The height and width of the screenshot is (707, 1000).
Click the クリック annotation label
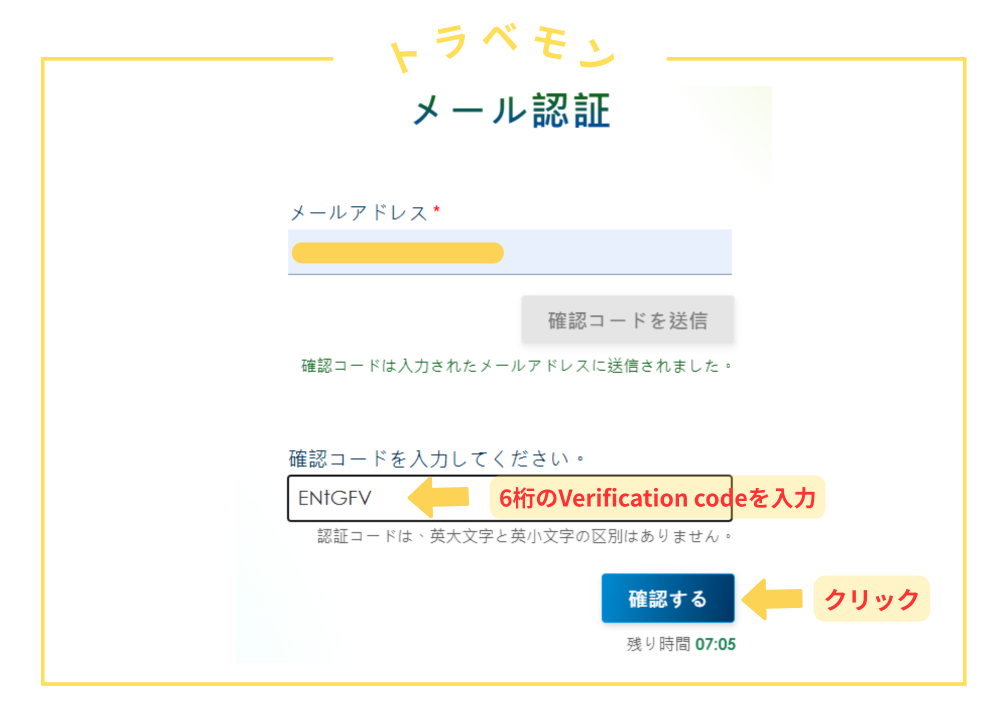(x=871, y=599)
